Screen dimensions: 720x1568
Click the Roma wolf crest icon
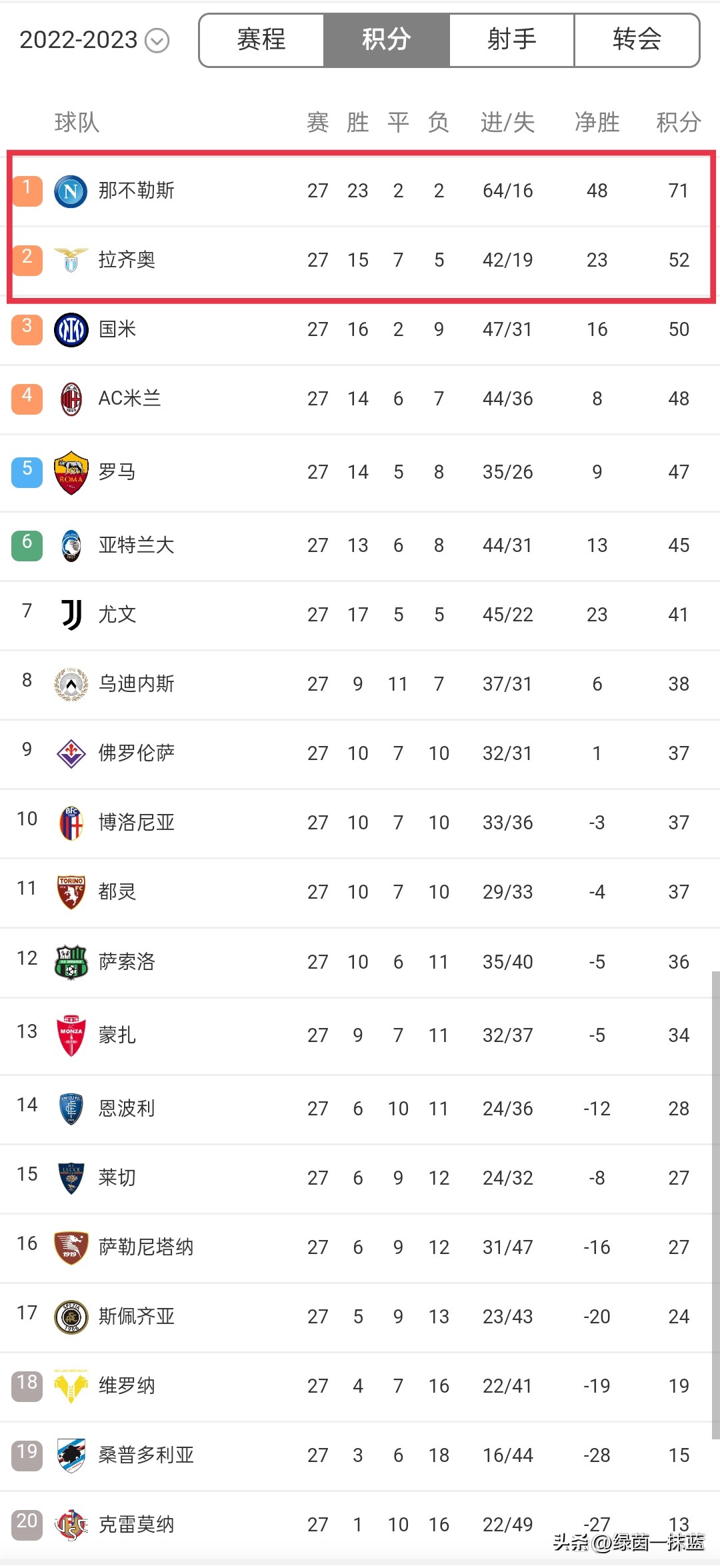pyautogui.click(x=71, y=473)
